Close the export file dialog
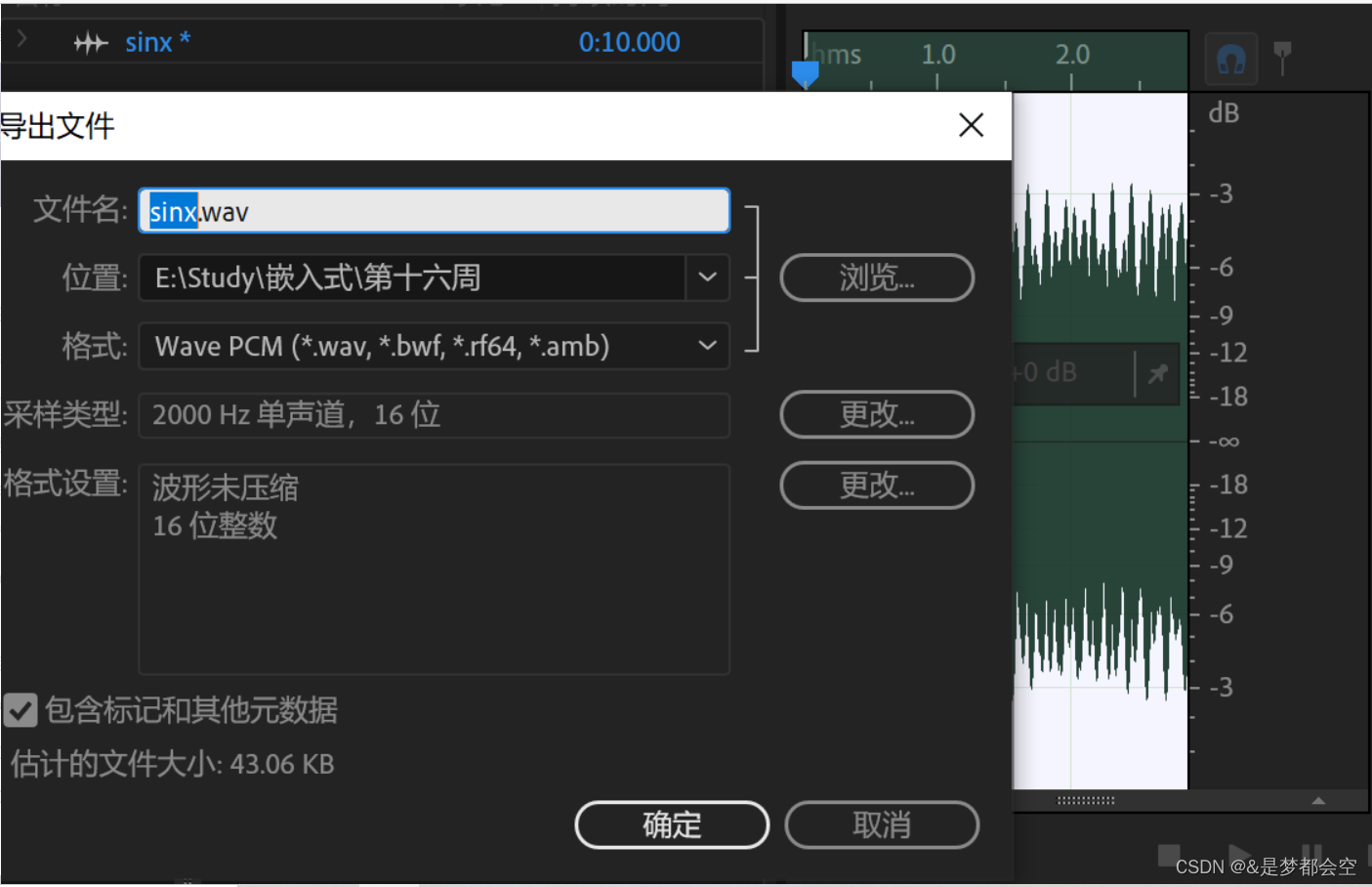 [971, 125]
